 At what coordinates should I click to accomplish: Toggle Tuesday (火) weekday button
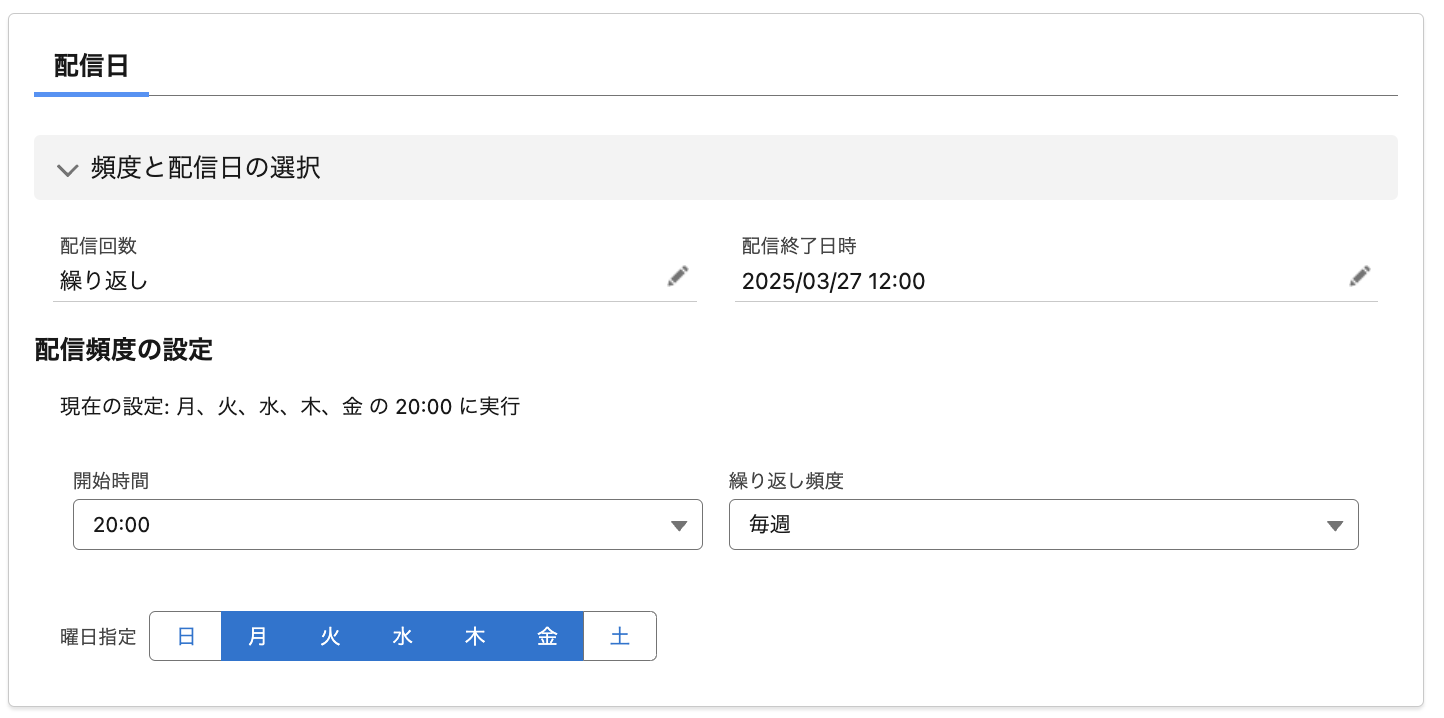(330, 637)
